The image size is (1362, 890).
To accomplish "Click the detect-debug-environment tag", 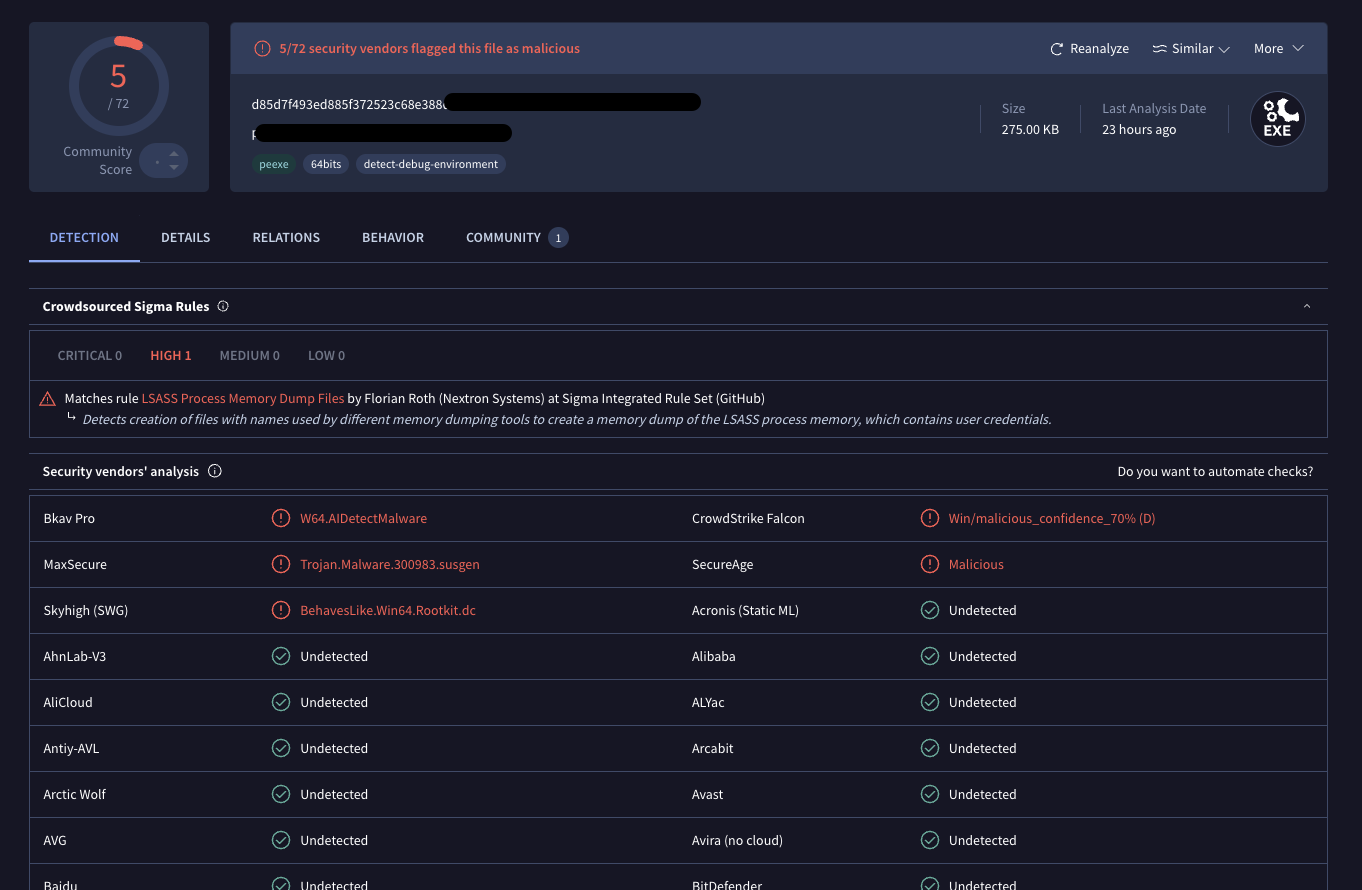I will pyautogui.click(x=430, y=164).
